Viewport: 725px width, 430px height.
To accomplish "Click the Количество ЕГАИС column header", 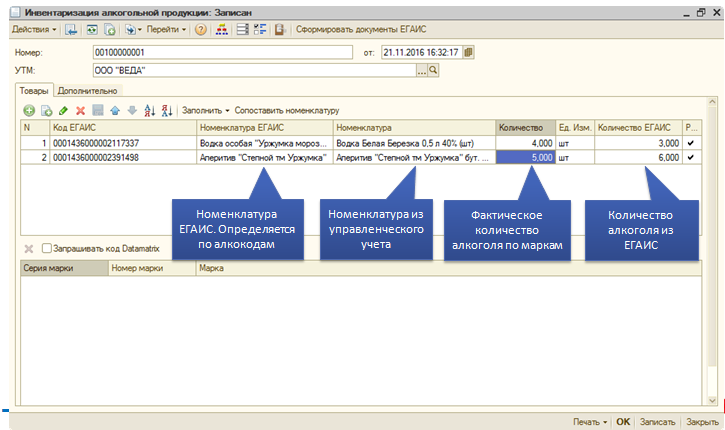I will point(639,128).
